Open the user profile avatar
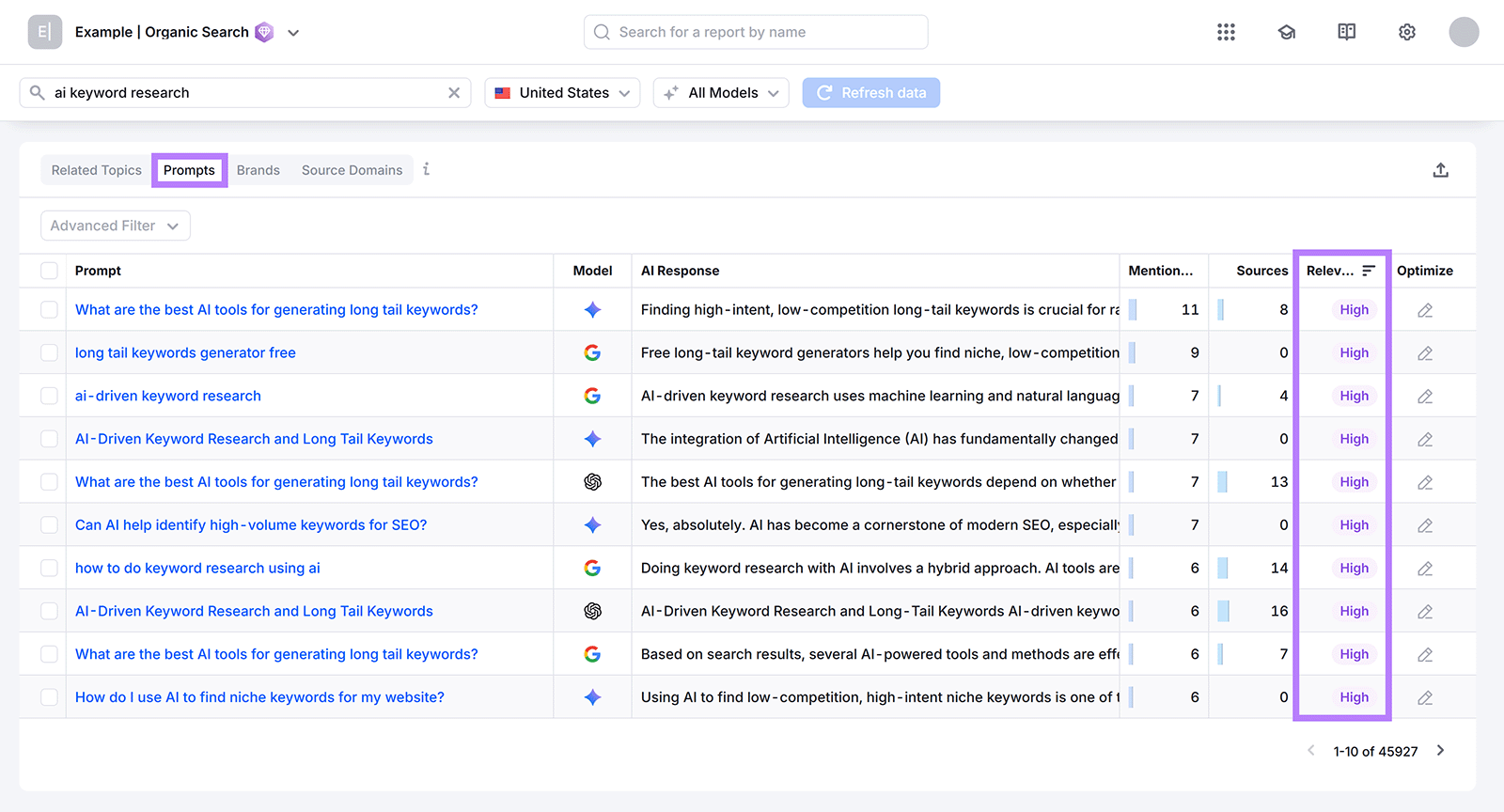Viewport: 1504px width, 812px height. (x=1464, y=32)
